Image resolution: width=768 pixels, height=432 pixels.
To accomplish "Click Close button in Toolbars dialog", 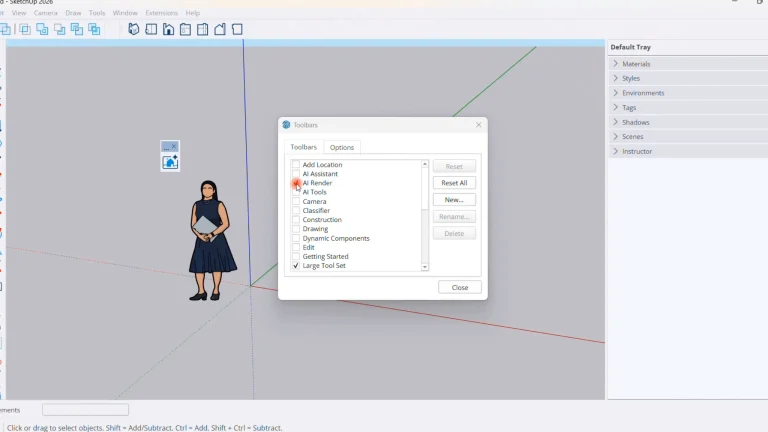I will 460,288.
